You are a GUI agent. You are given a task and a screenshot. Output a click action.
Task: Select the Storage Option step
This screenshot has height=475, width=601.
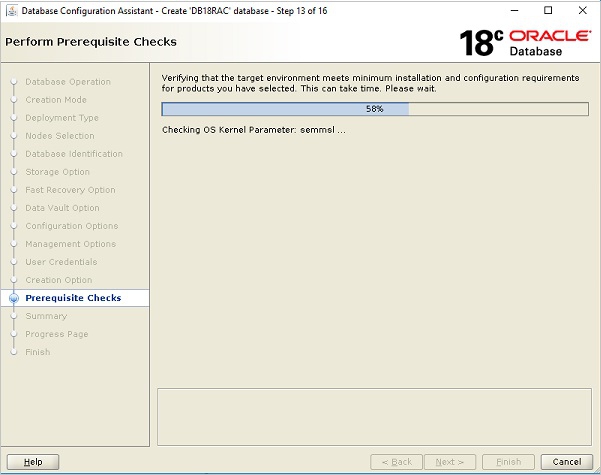coord(57,172)
